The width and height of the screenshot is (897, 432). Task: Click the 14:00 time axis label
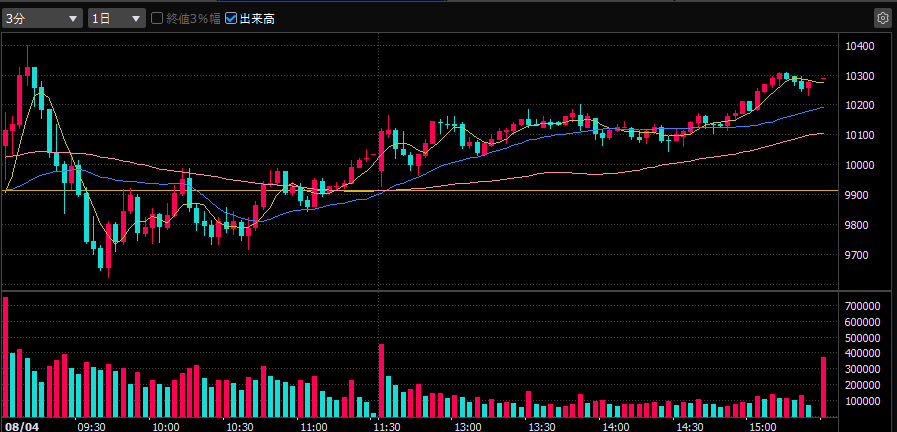616,426
